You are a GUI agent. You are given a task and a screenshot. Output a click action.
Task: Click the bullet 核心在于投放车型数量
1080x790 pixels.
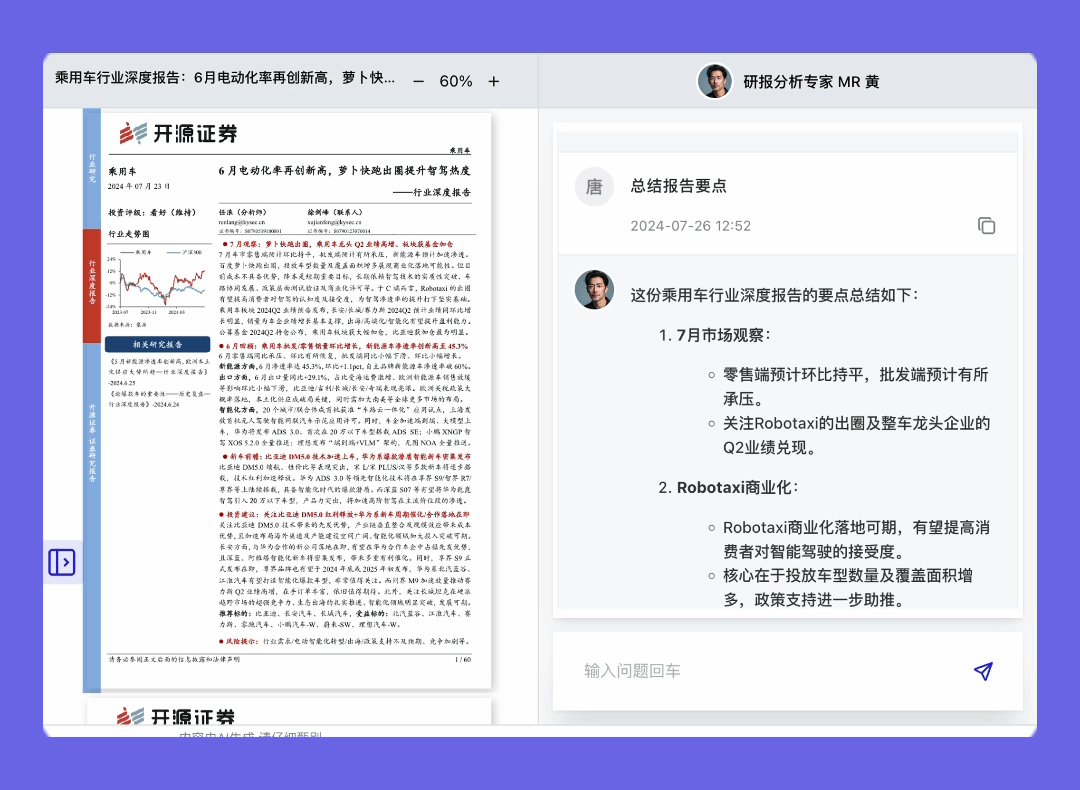tap(848, 588)
